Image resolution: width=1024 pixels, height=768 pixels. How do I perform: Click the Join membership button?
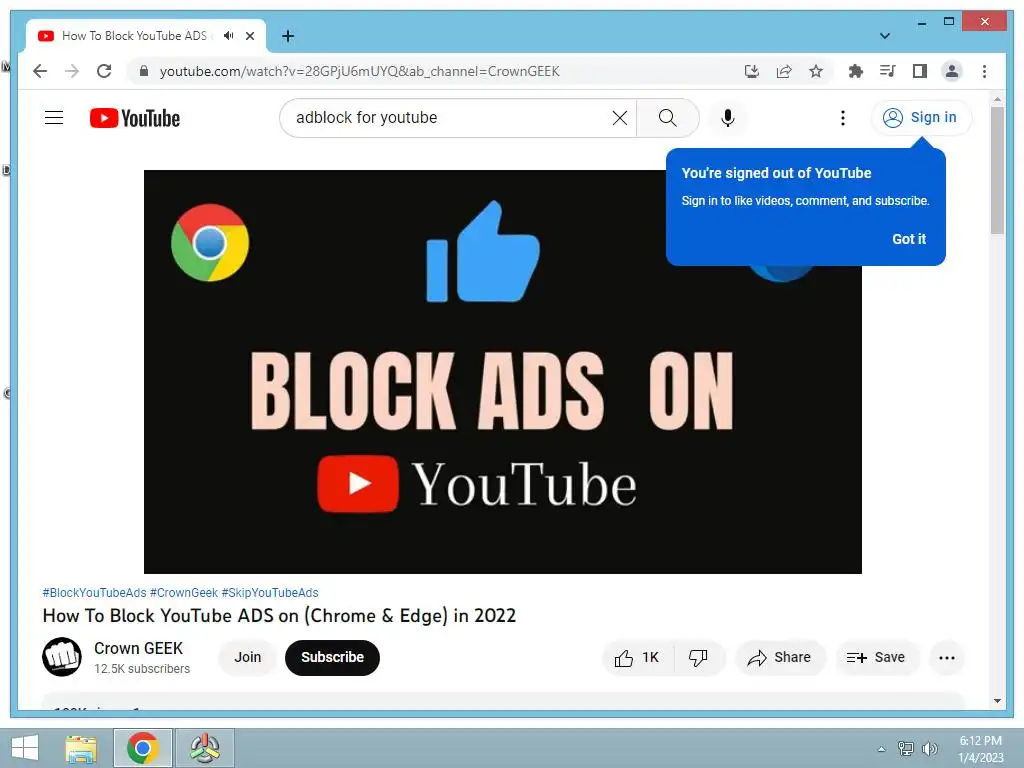(248, 657)
